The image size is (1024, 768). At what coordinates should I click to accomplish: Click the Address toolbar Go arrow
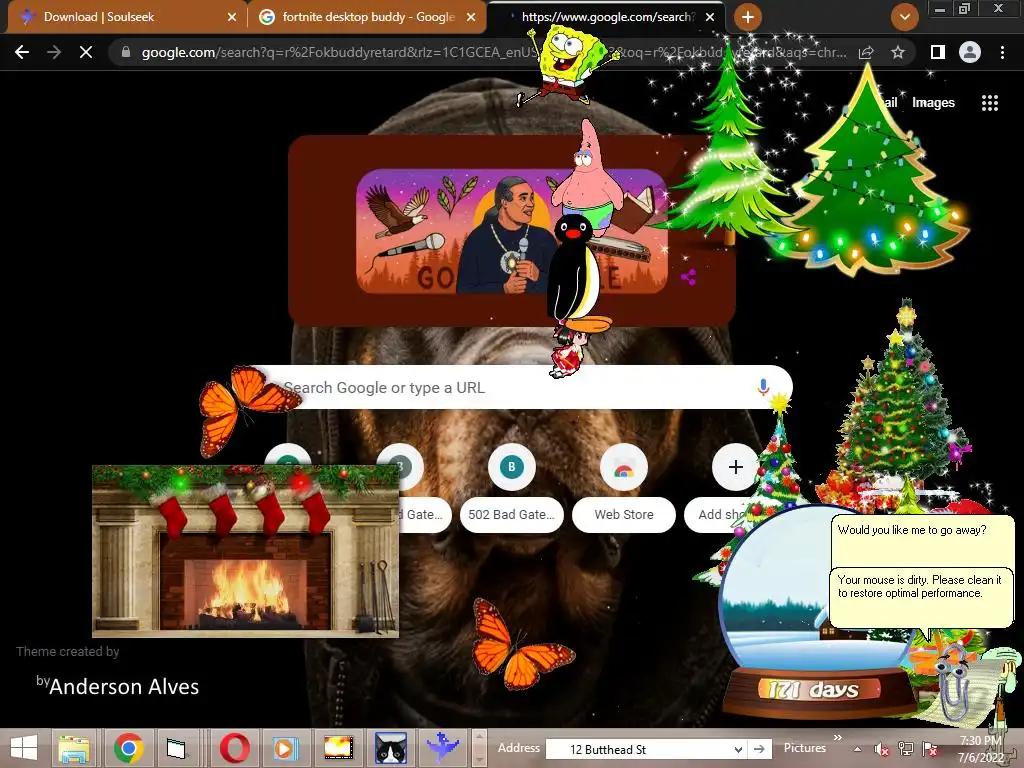(x=759, y=749)
